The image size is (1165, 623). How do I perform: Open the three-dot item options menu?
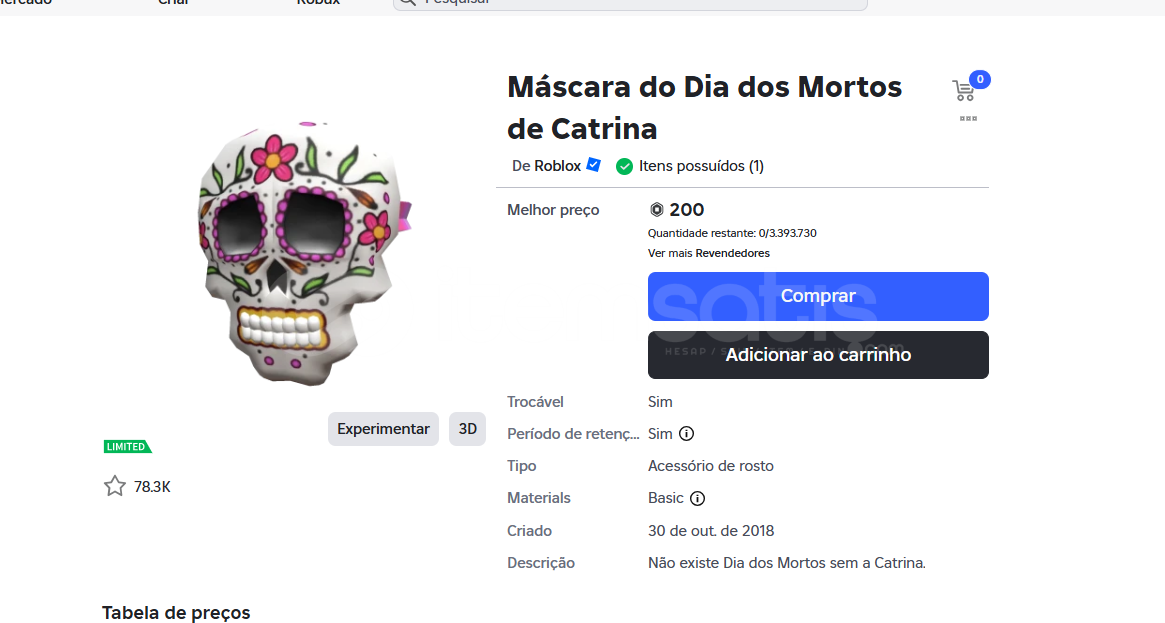pyautogui.click(x=968, y=118)
